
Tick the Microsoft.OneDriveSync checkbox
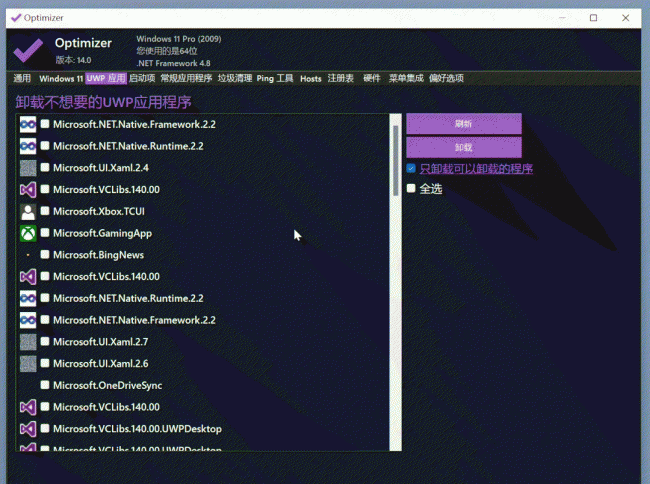pos(45,385)
